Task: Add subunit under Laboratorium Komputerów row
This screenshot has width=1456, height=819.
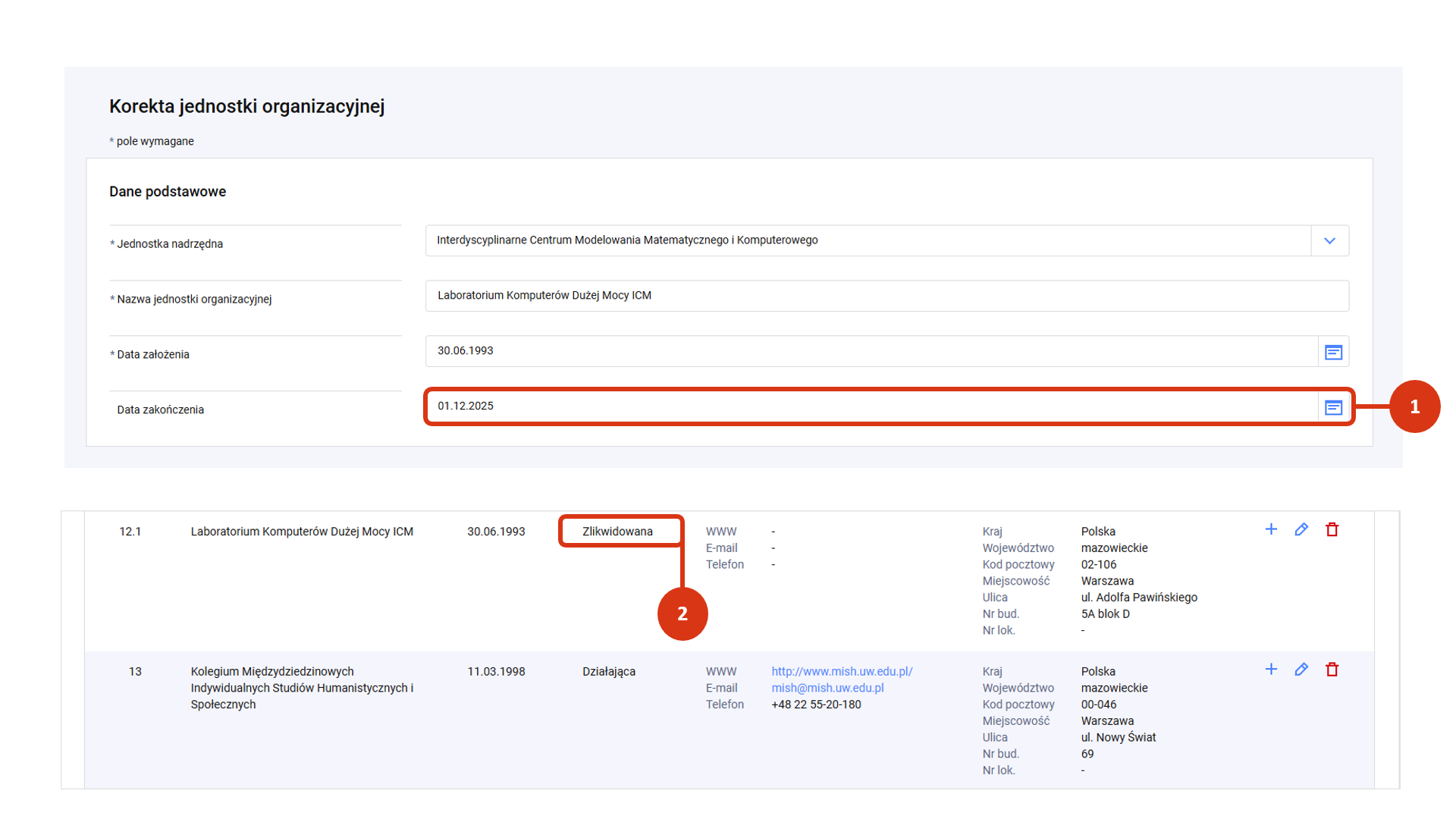Action: click(x=1271, y=530)
